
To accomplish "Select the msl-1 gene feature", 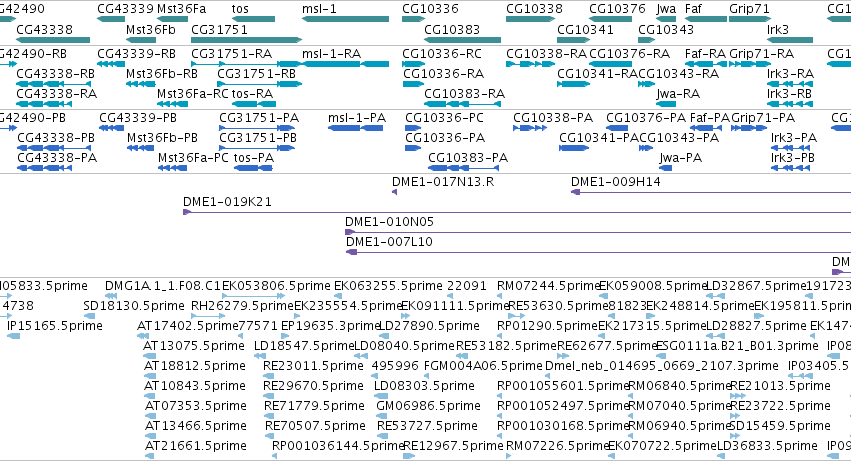I will 345,19.
